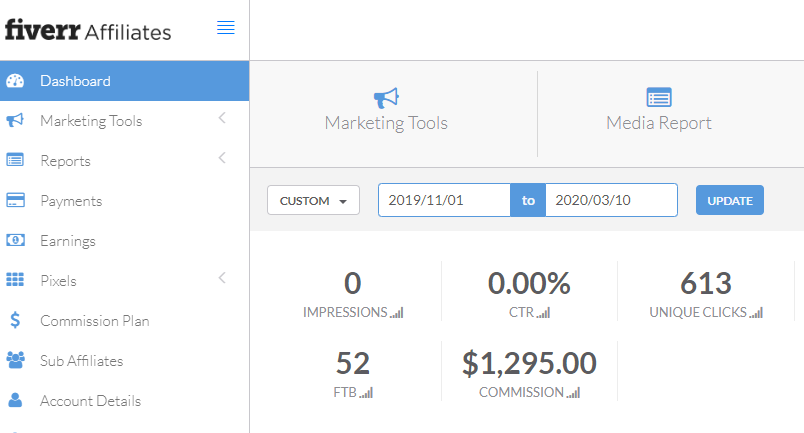Click the Earnings money icon

pyautogui.click(x=15, y=241)
